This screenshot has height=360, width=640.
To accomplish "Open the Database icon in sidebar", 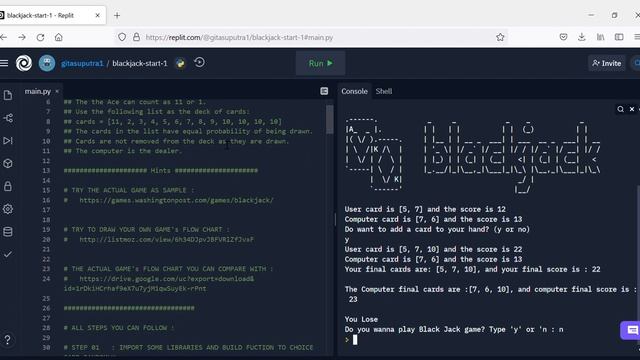I will 8,232.
